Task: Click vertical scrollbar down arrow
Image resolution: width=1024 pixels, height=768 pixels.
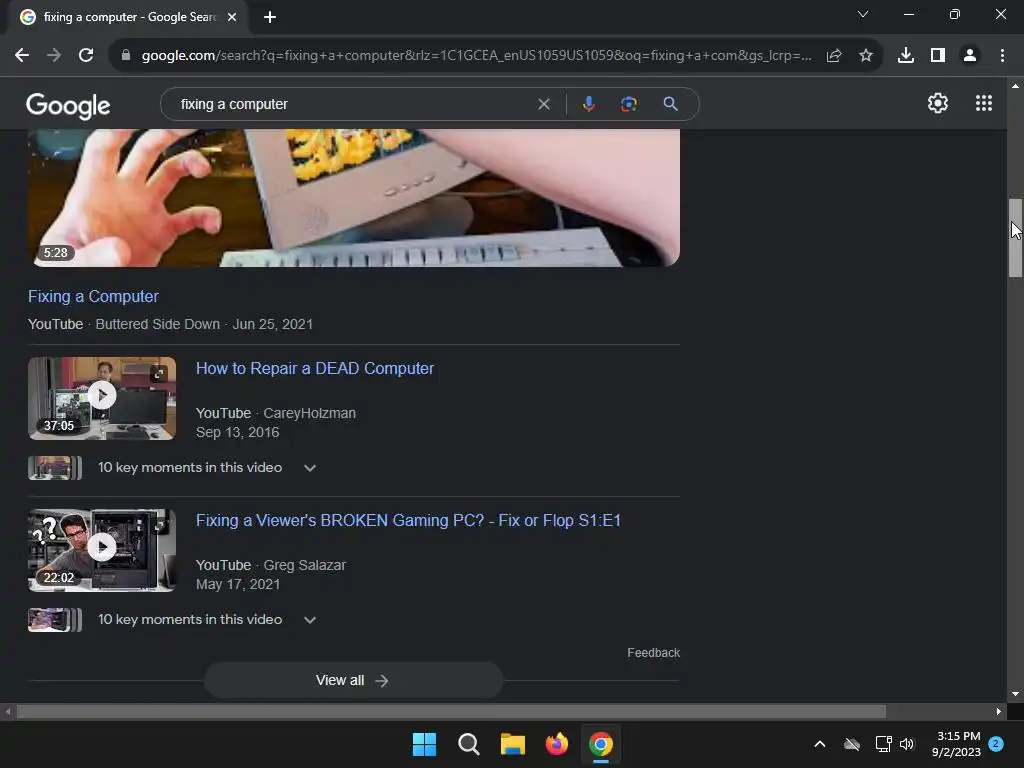Action: click(1015, 694)
